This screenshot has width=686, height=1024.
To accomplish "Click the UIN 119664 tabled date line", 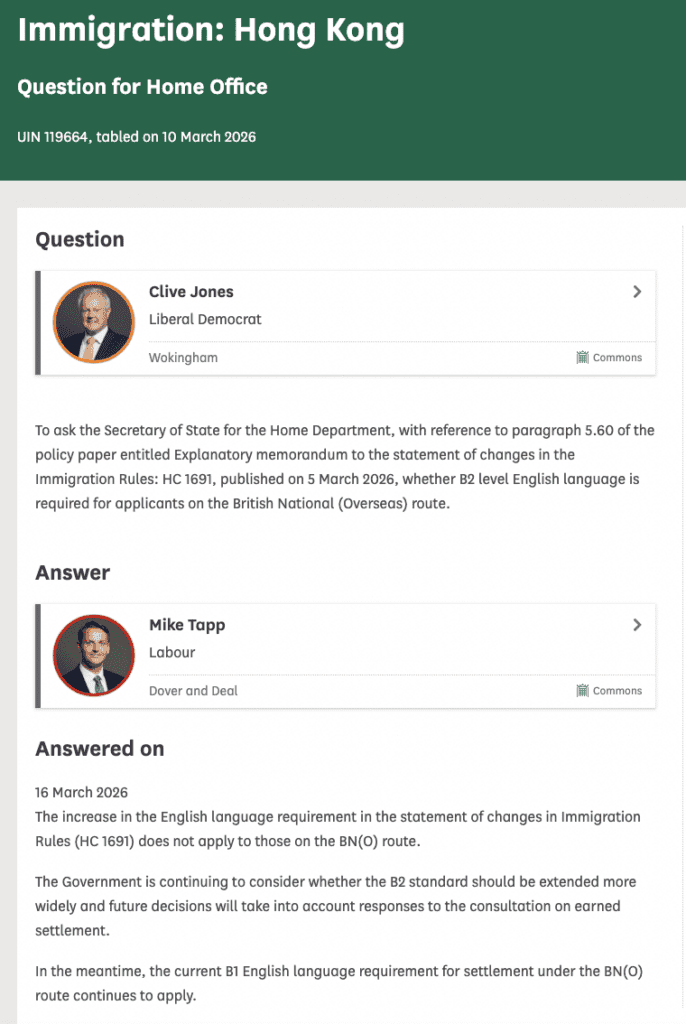I will pos(136,137).
